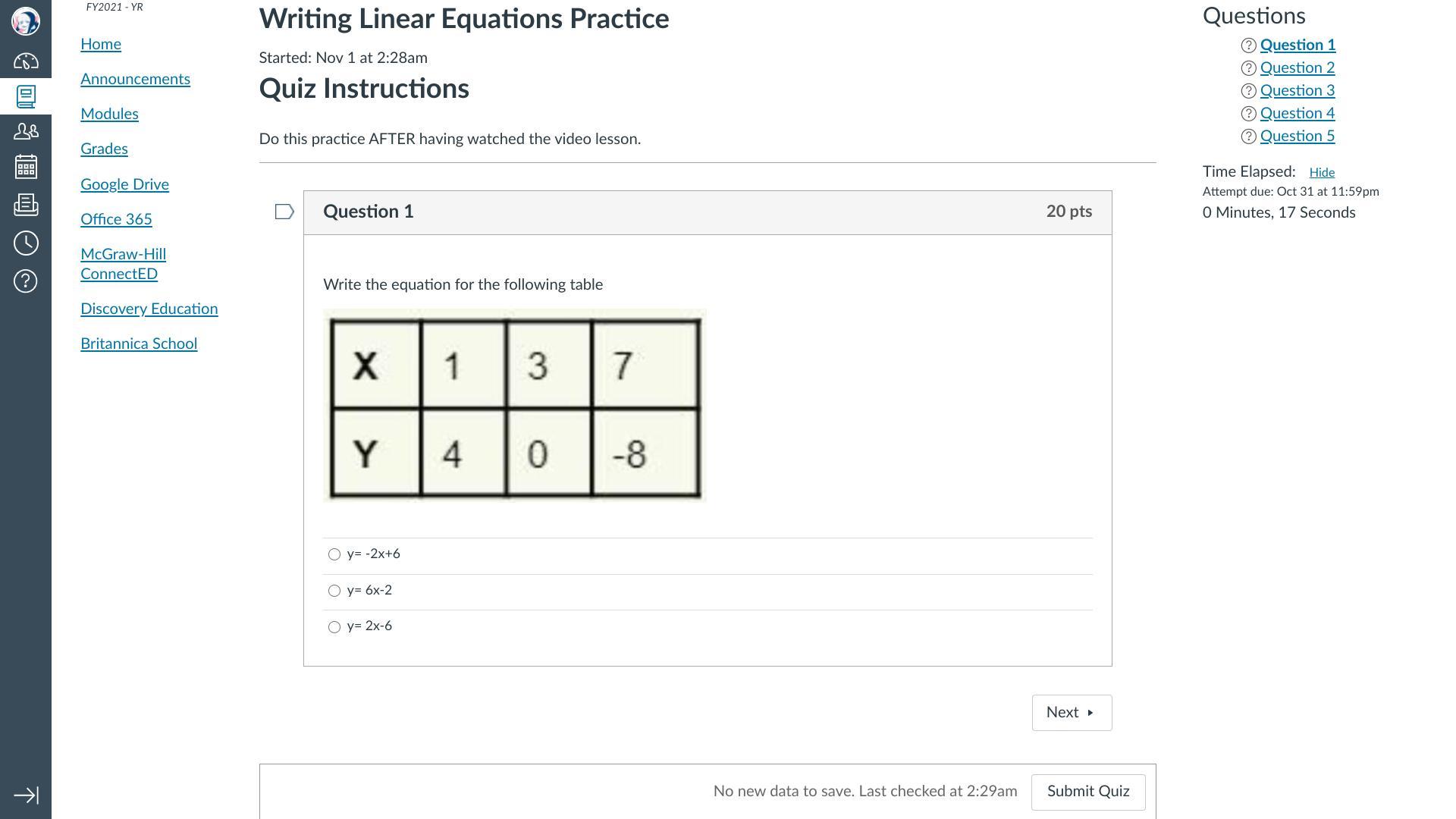This screenshot has width=1456, height=819.
Task: Select answer y= 6x-2
Action: pyautogui.click(x=334, y=591)
